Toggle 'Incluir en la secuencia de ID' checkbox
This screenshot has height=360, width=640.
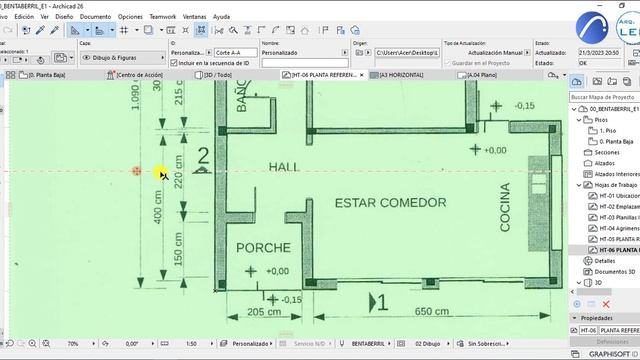tap(174, 63)
